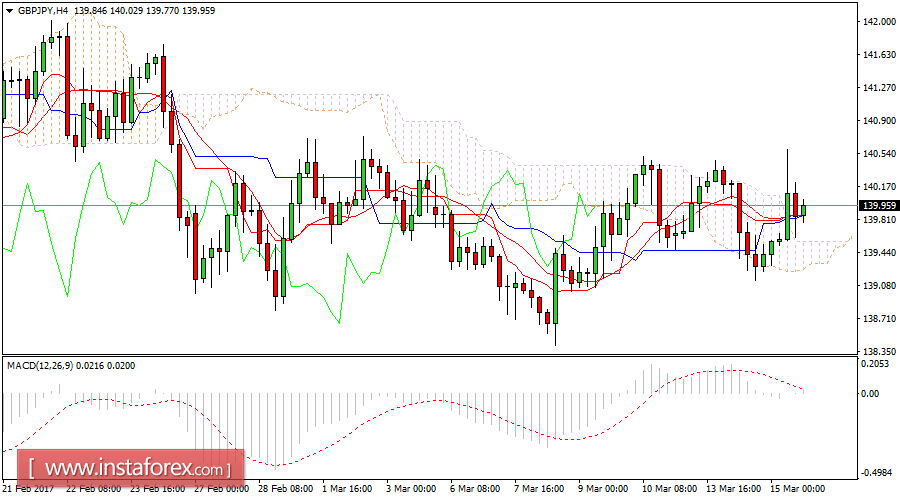Click the OHLC values 139.846 140.029 139.770 139.959

(x=145, y=11)
